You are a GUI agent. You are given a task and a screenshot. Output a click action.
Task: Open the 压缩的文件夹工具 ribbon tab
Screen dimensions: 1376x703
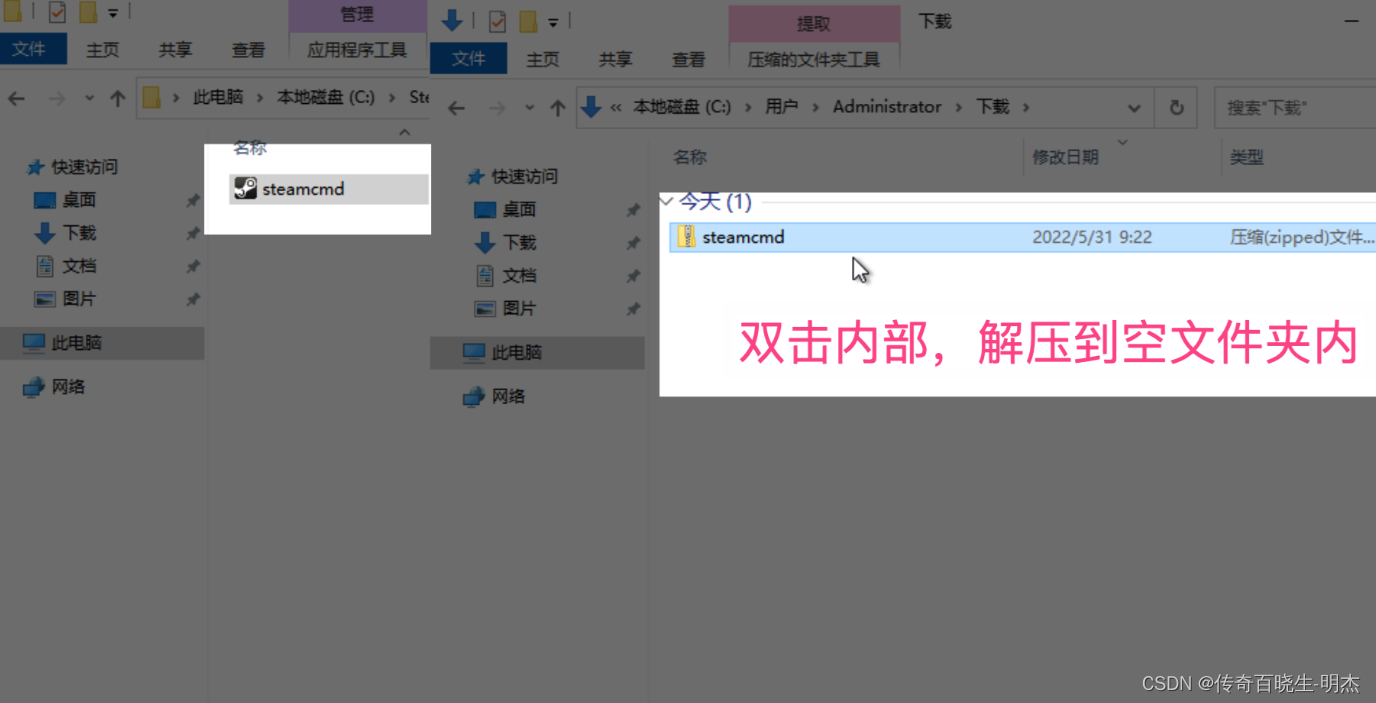click(x=814, y=59)
